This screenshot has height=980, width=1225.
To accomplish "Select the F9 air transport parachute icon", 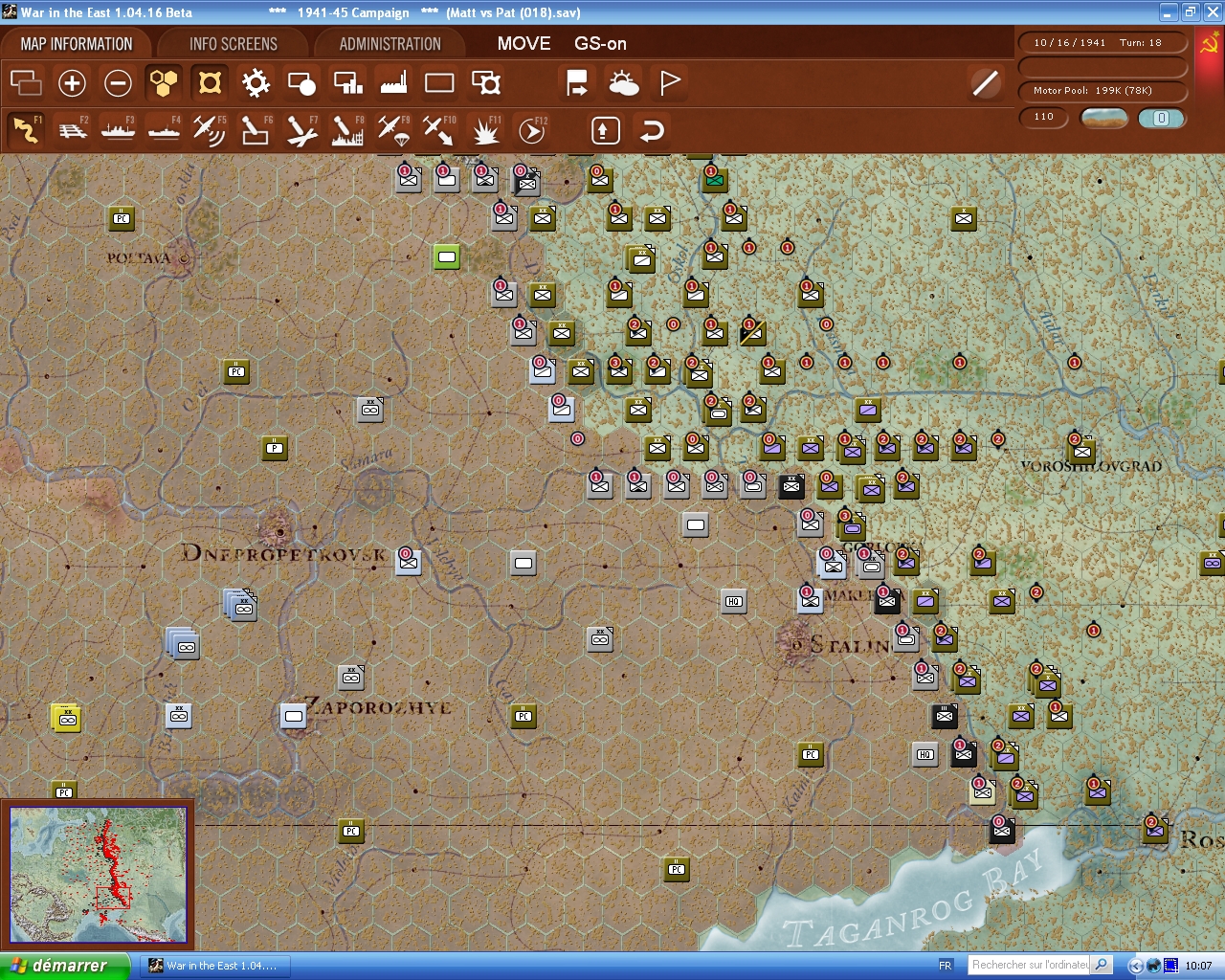I will coord(393,130).
